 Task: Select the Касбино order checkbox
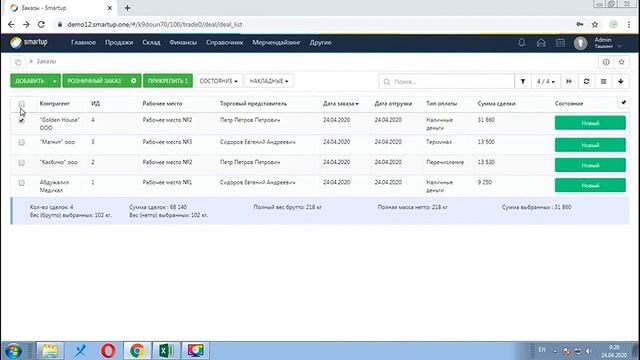(22, 162)
